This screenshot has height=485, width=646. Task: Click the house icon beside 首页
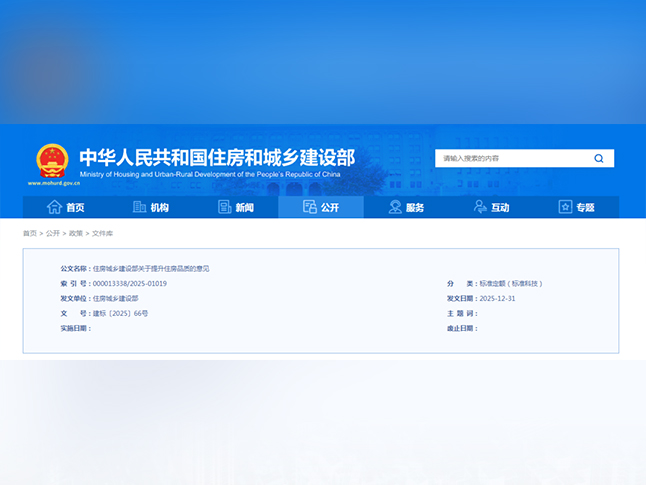(x=54, y=207)
